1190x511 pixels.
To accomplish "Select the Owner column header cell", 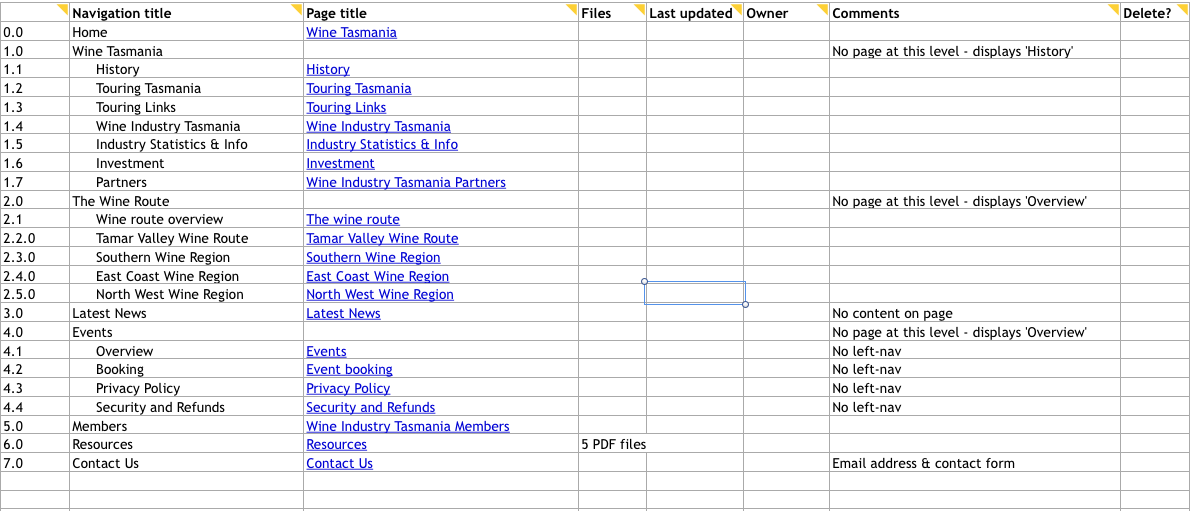I will pyautogui.click(x=786, y=13).
